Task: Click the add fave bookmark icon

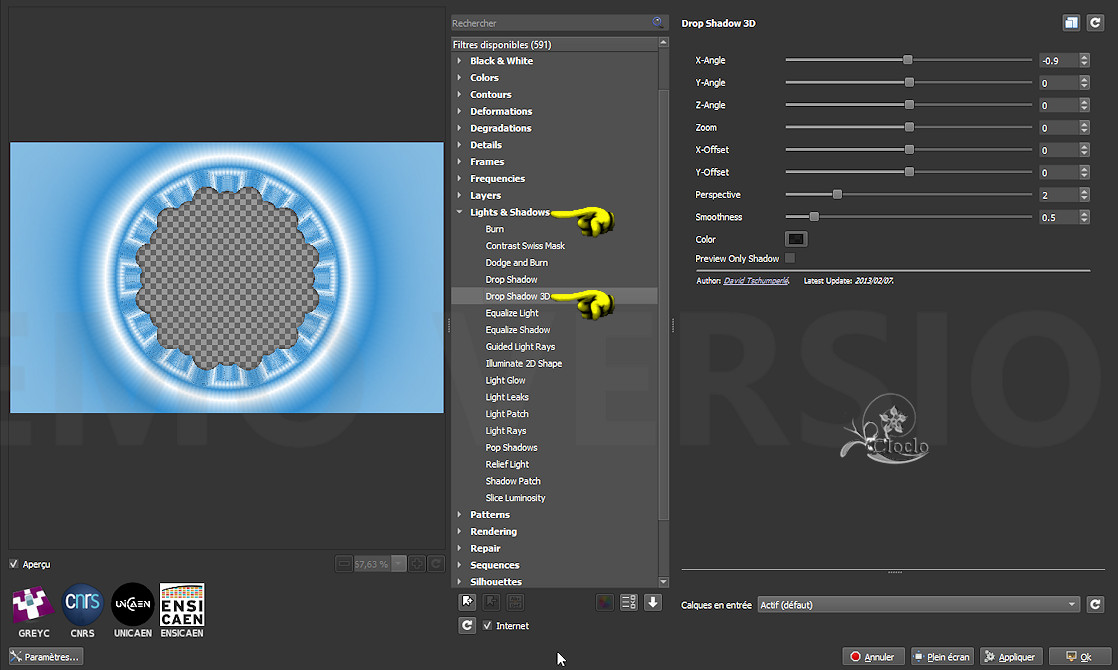Action: [467, 602]
